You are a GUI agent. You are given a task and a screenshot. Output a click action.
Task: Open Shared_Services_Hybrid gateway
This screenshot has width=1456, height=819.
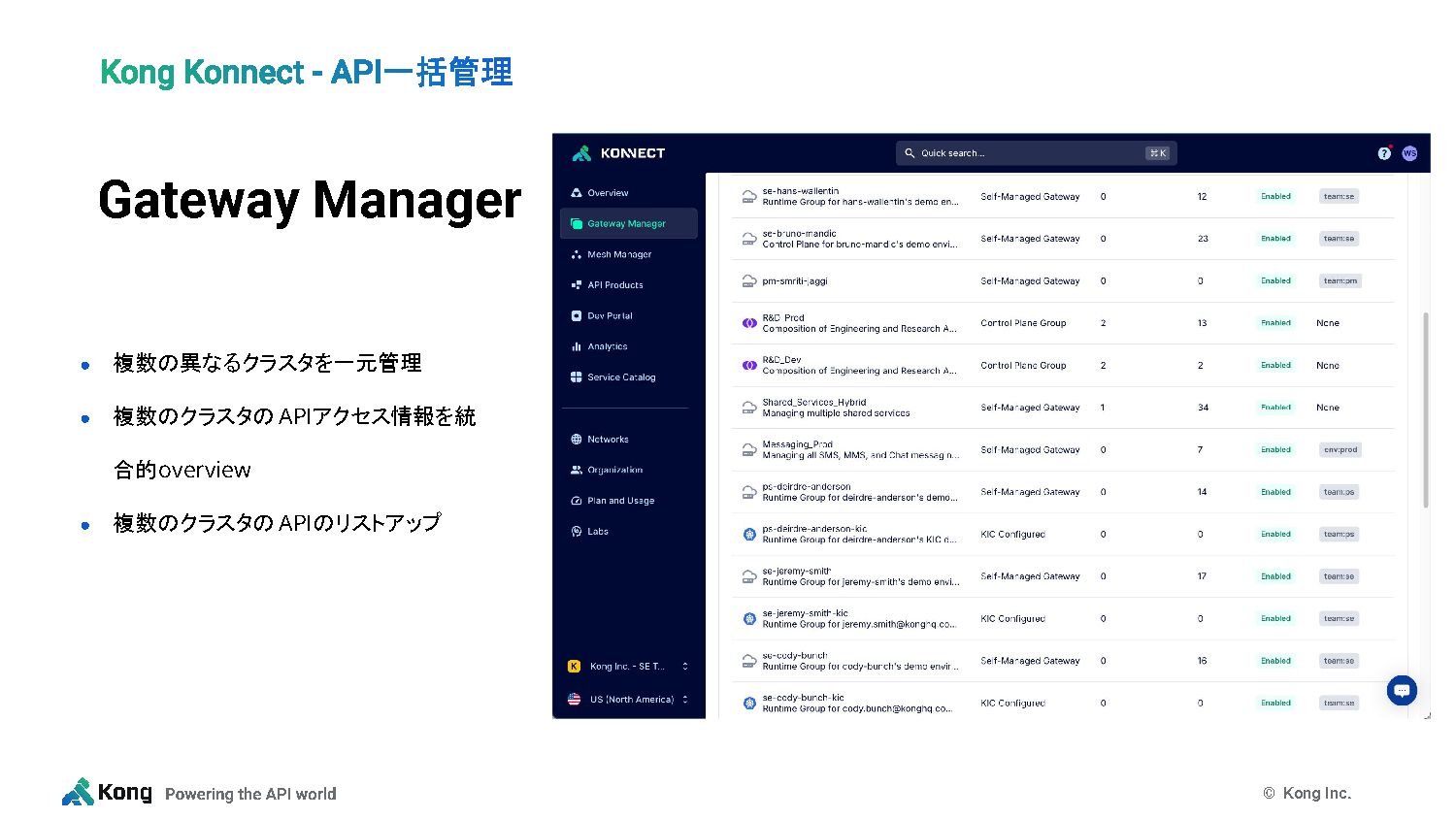[x=1063, y=408]
